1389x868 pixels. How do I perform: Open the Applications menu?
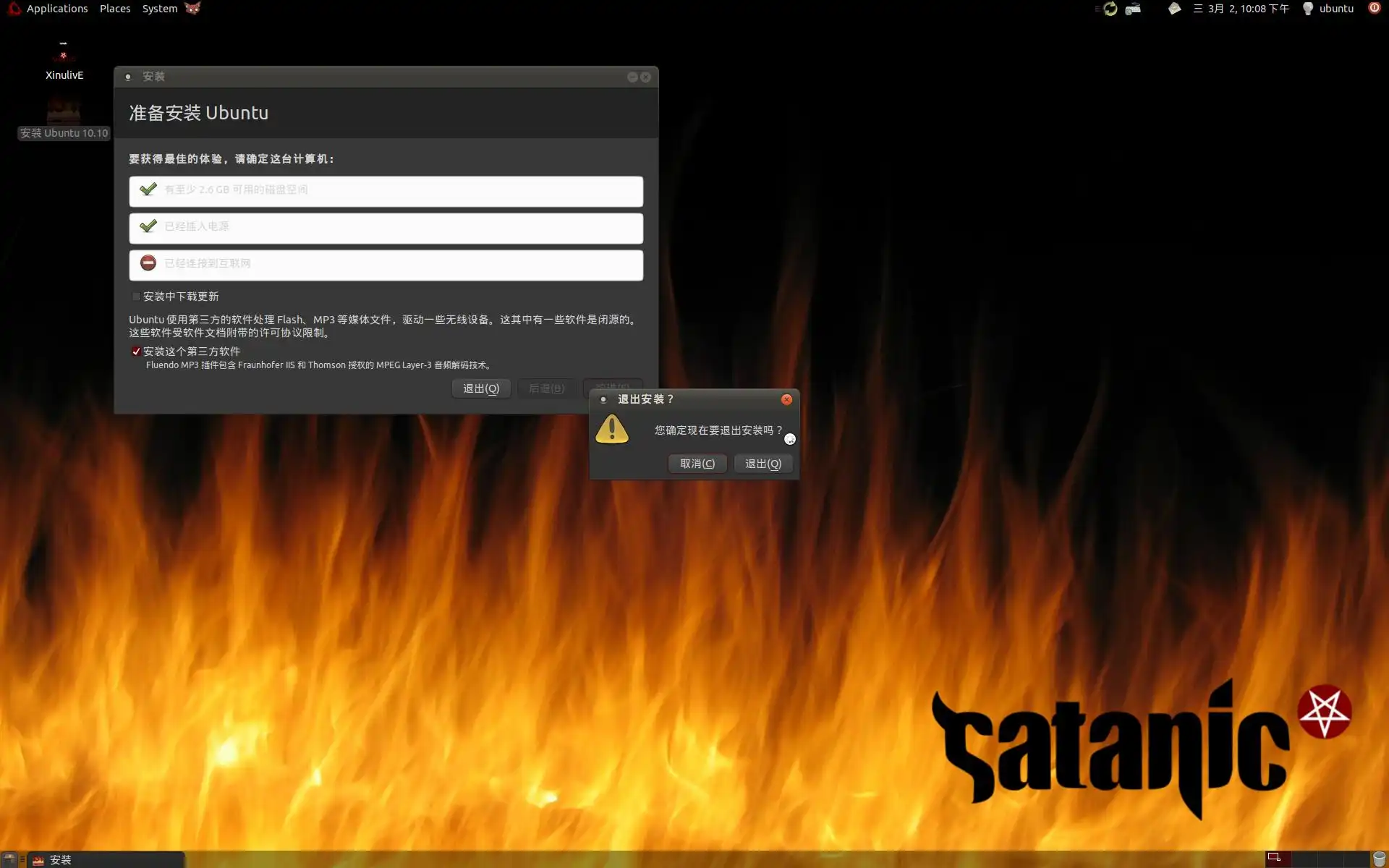pyautogui.click(x=56, y=9)
